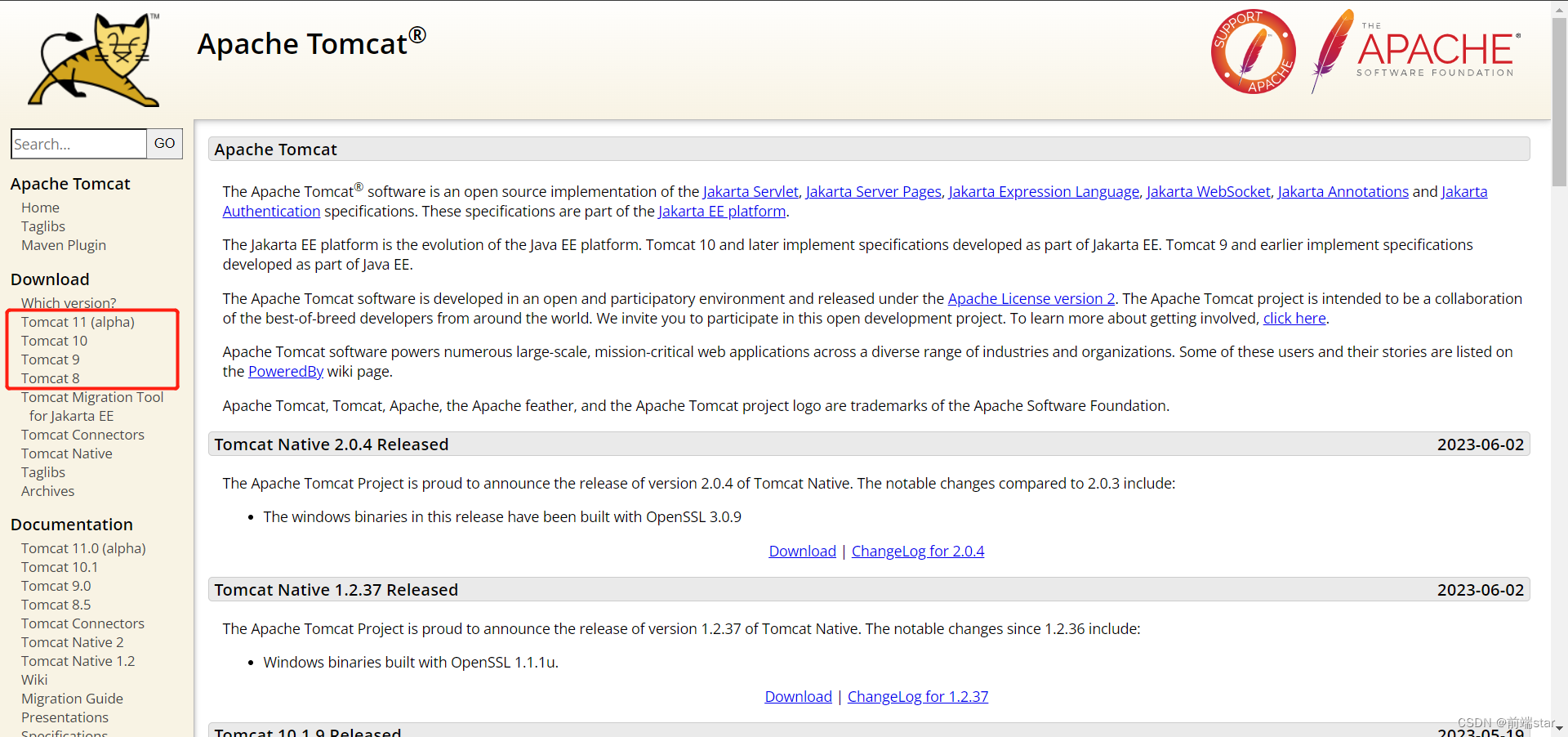Open Tomcat Native under Download
The width and height of the screenshot is (1568, 737).
coord(67,453)
